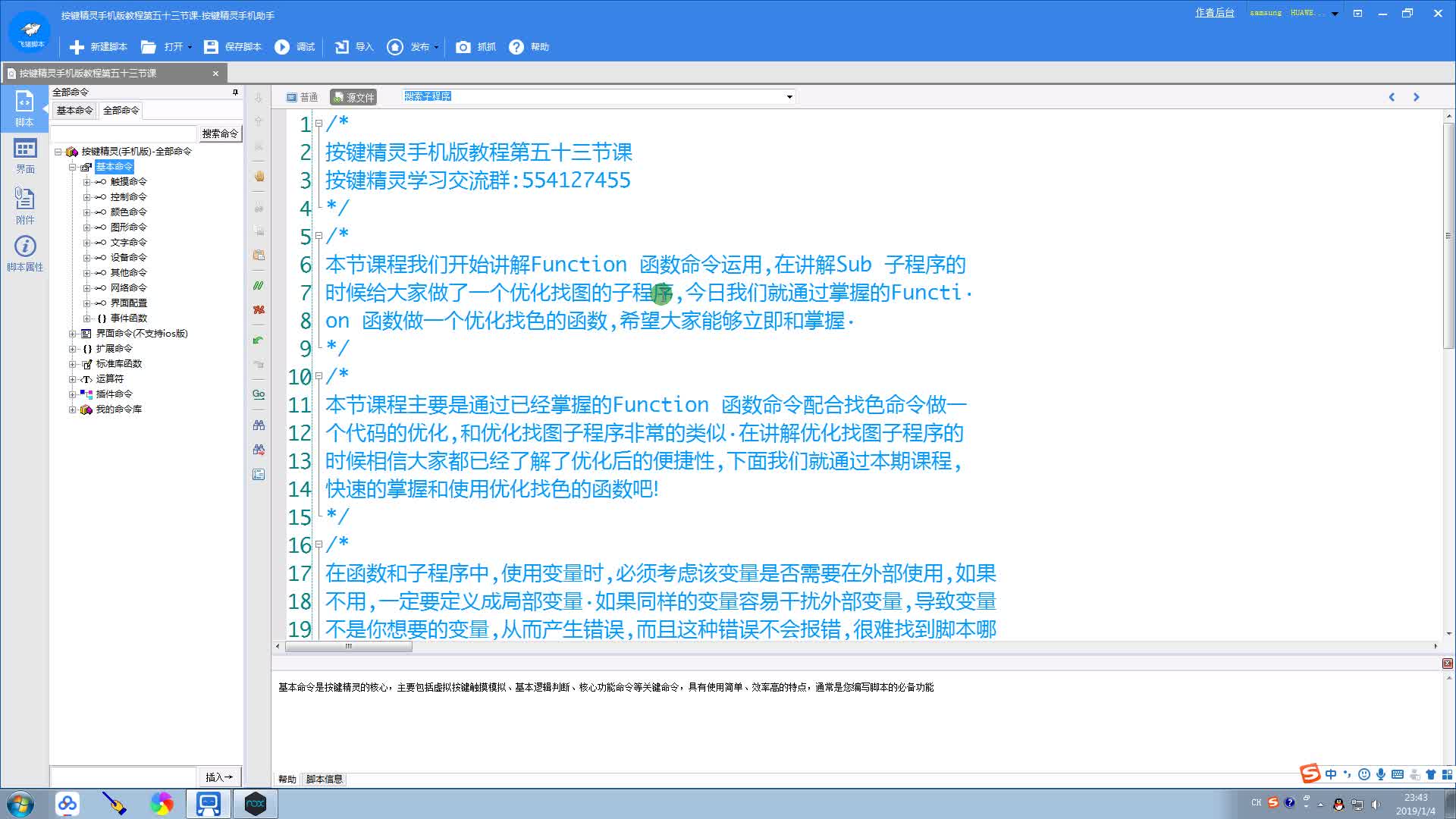Click the bottom list icon in the editor toolbar
The image size is (1456, 819).
(x=259, y=475)
